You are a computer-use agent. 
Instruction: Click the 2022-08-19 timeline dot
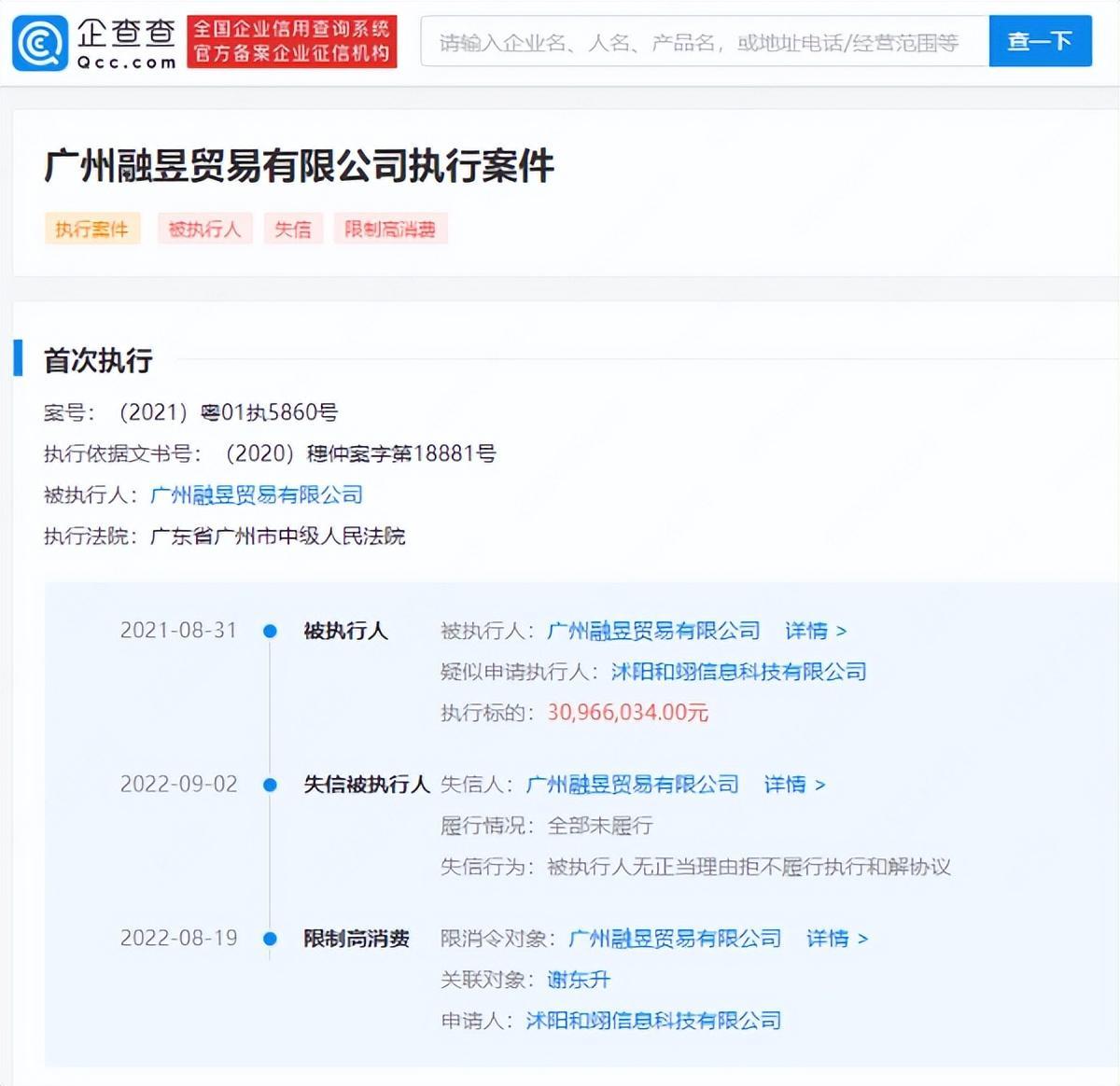click(270, 940)
